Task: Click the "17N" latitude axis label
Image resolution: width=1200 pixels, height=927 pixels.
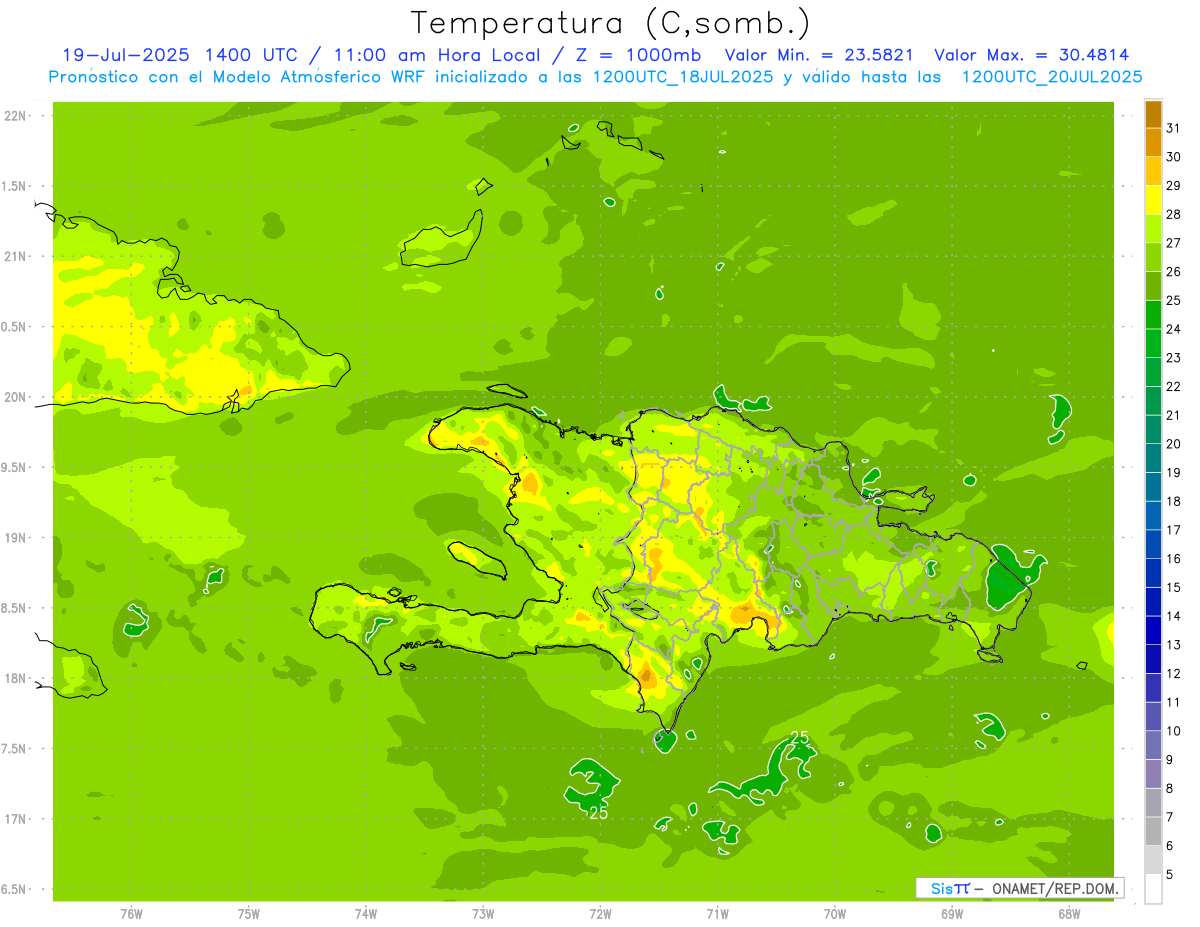Action: pos(16,819)
